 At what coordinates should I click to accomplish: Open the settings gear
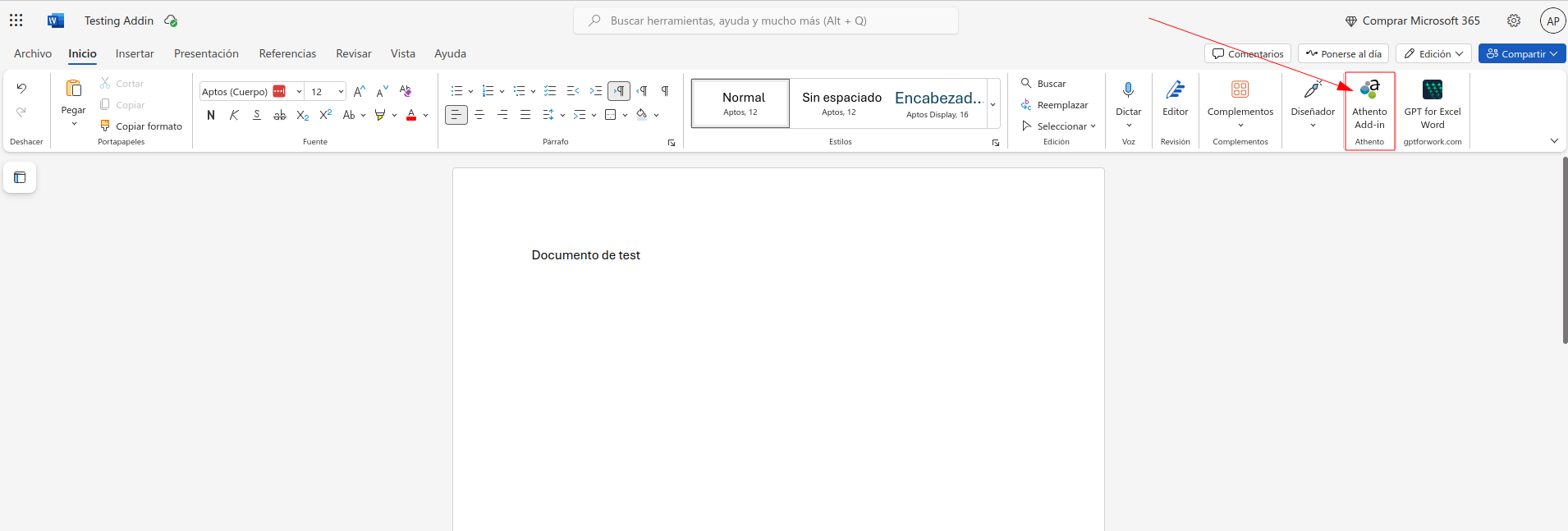[x=1513, y=21]
